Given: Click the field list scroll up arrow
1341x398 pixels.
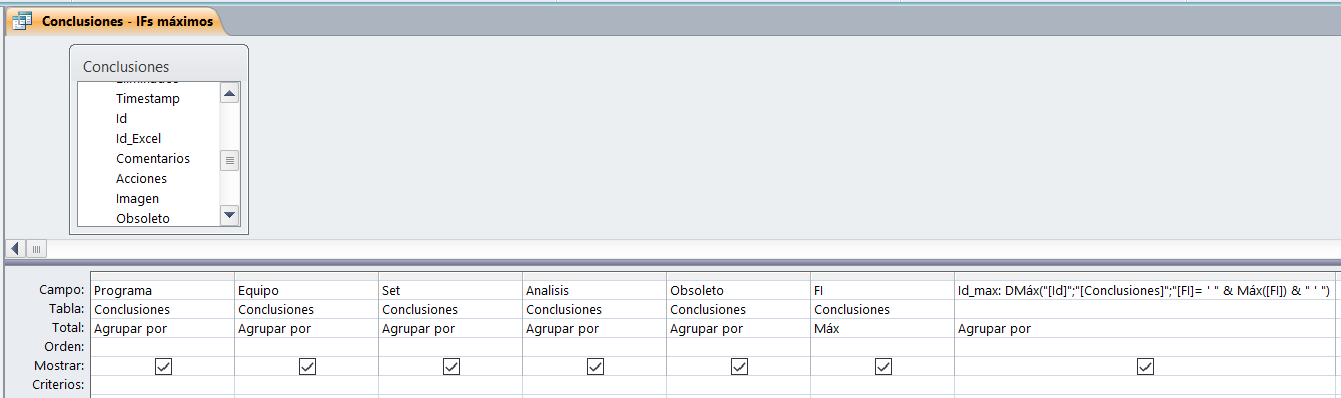Looking at the screenshot, I should (x=229, y=95).
